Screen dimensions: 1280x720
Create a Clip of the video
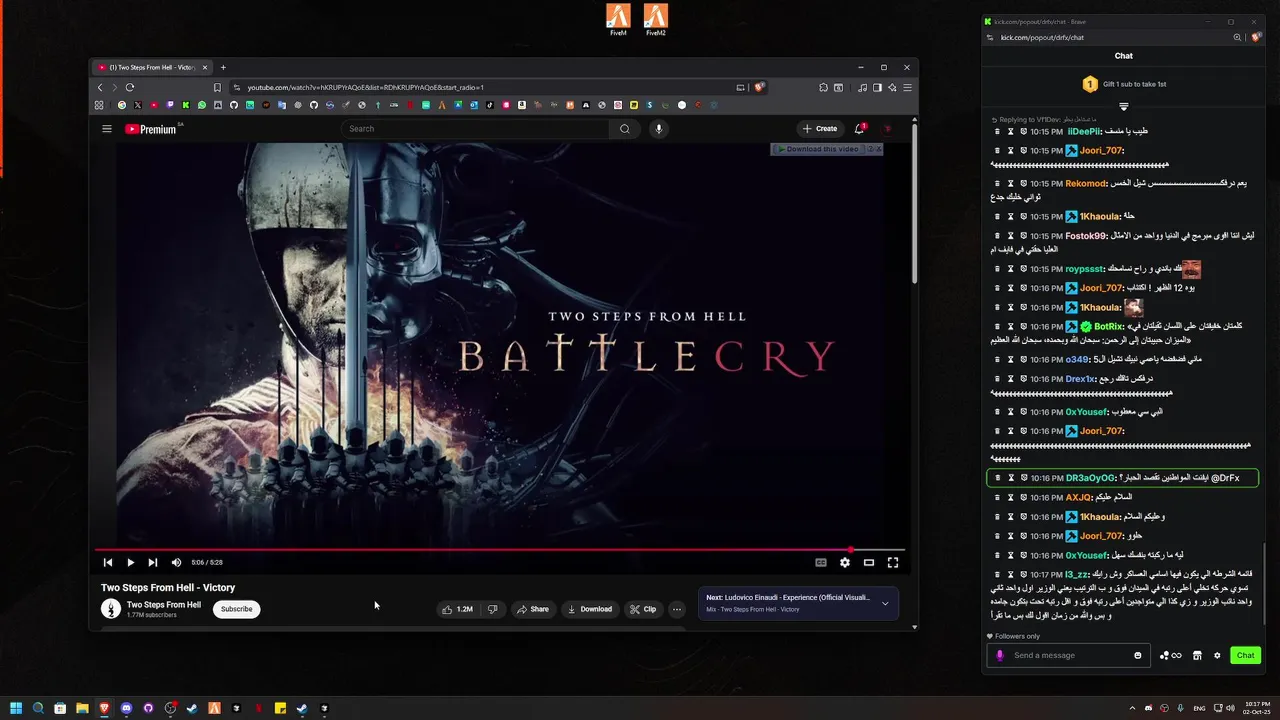[643, 609]
